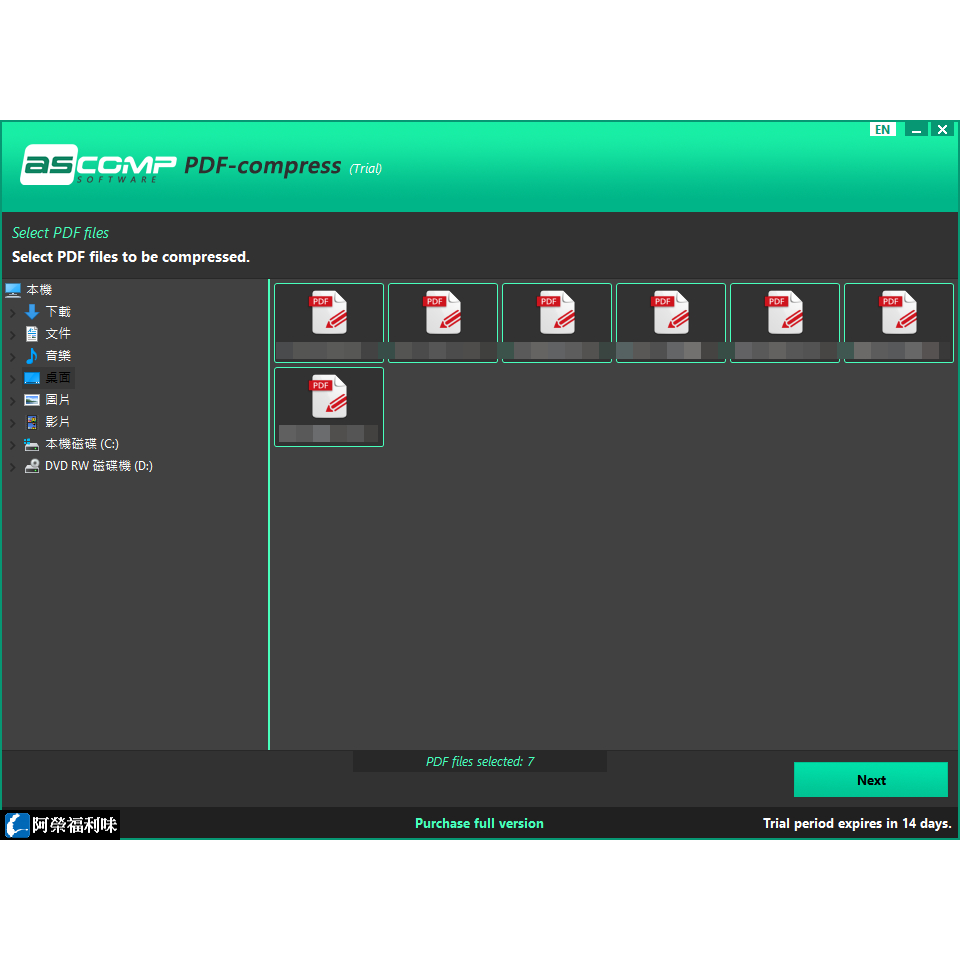The width and height of the screenshot is (960, 960).
Task: Select the first PDF file in the top row
Action: (x=329, y=323)
